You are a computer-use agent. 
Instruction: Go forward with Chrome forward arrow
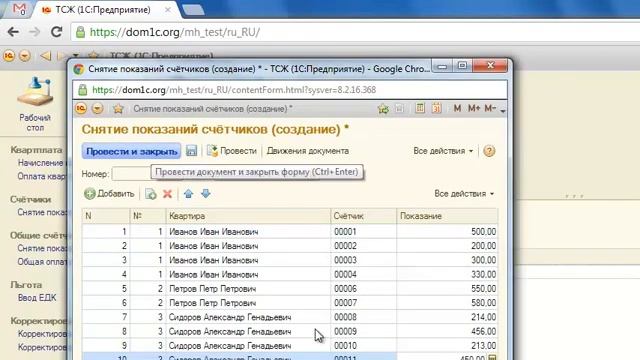(35, 32)
